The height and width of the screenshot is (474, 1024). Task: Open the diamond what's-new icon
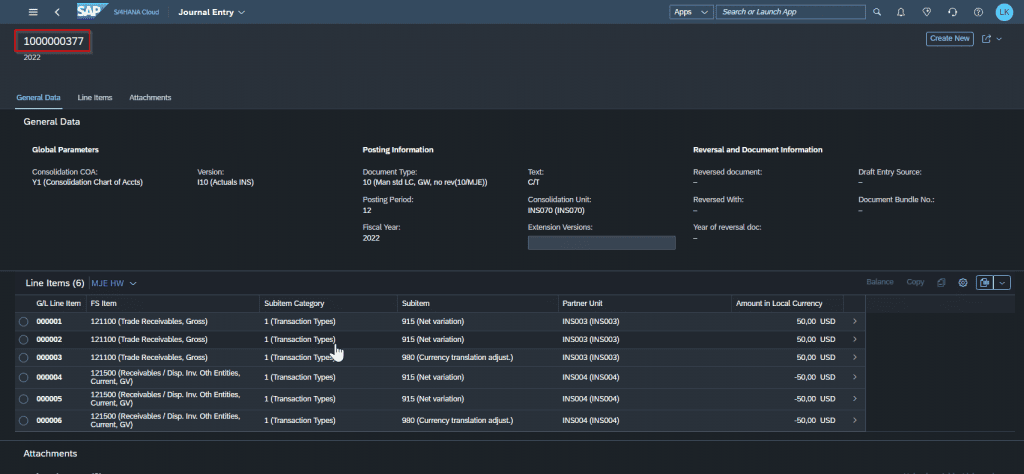(x=926, y=12)
